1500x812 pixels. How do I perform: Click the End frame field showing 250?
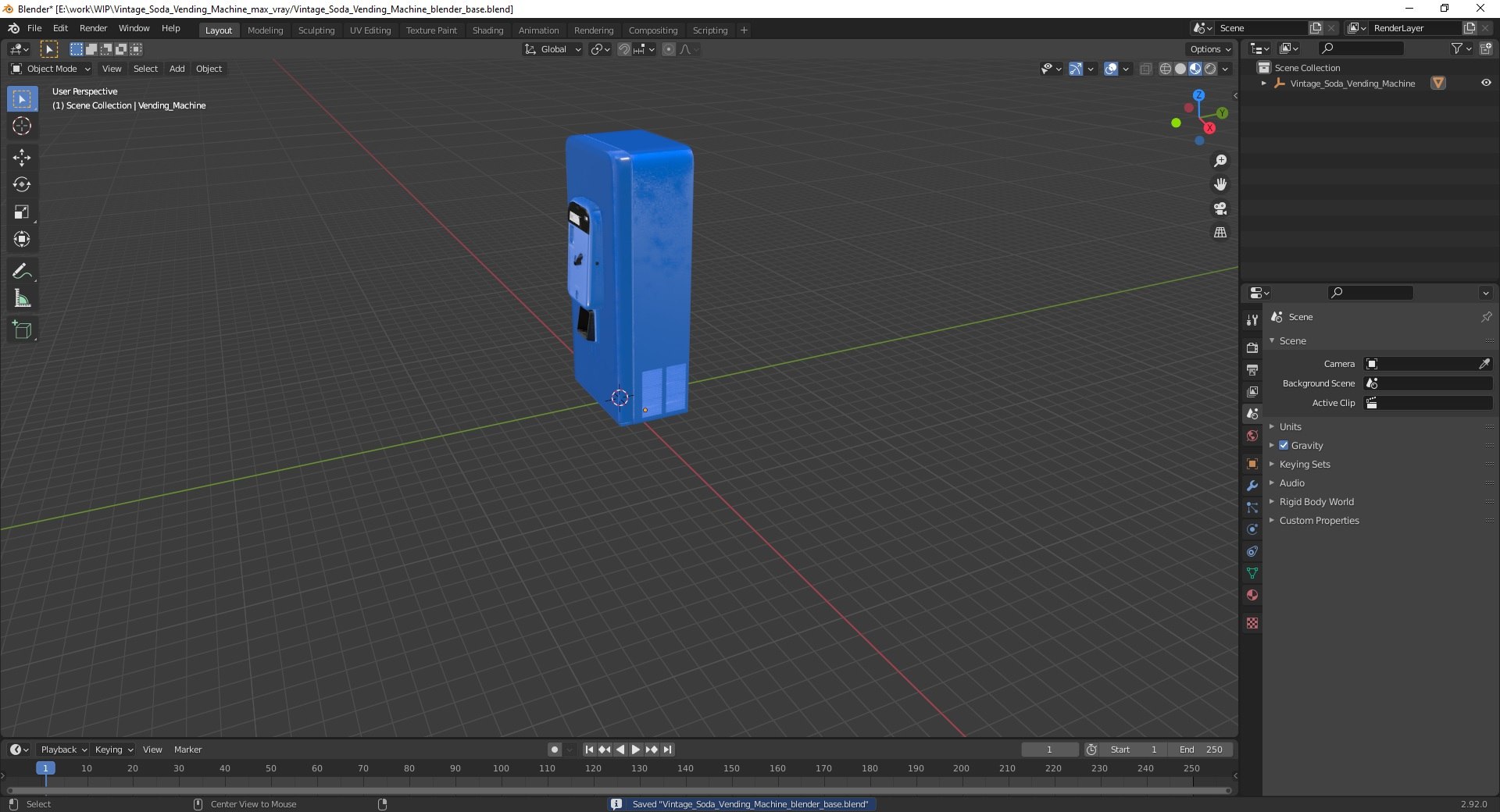click(x=1202, y=750)
